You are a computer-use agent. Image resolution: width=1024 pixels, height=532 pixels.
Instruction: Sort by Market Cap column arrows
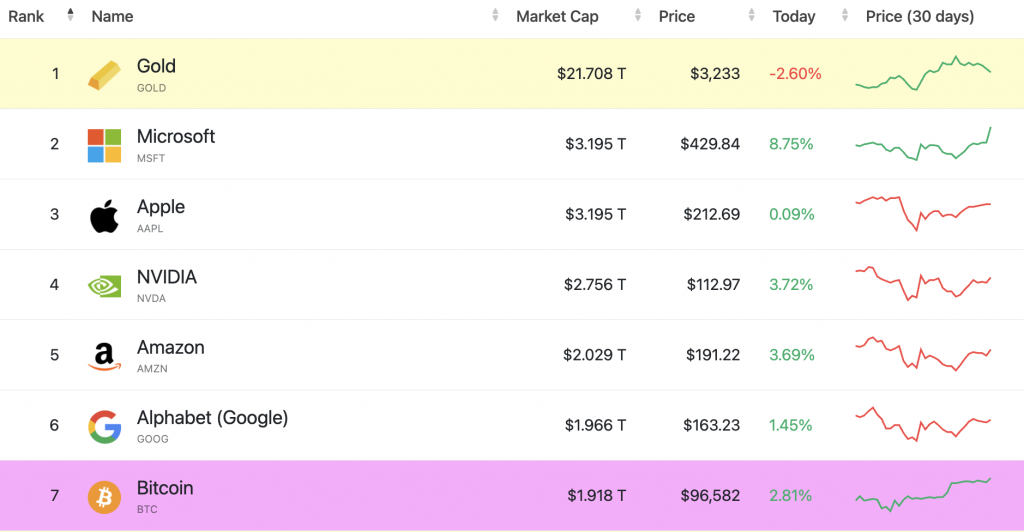pyautogui.click(x=638, y=16)
